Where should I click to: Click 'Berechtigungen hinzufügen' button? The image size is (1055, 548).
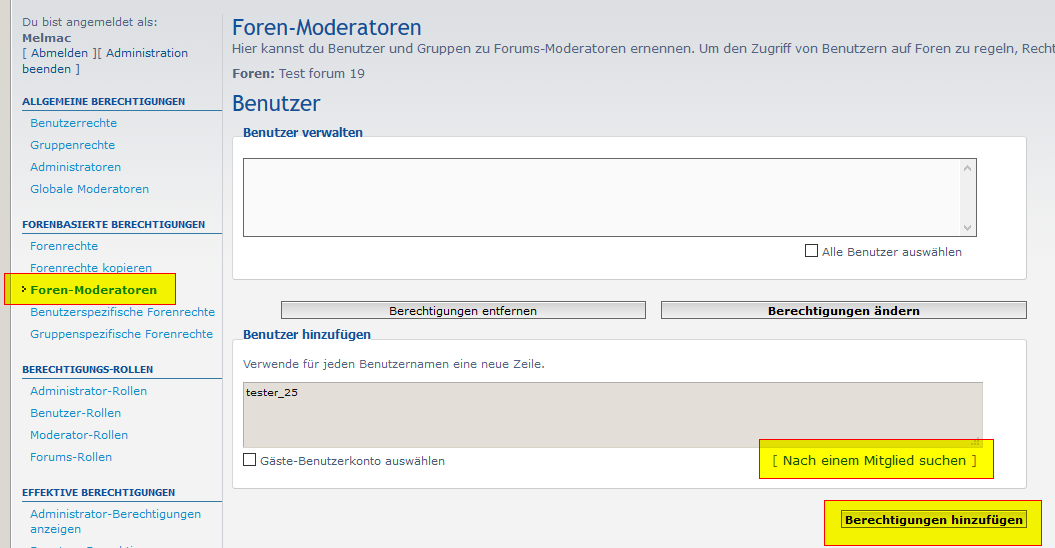tap(934, 520)
